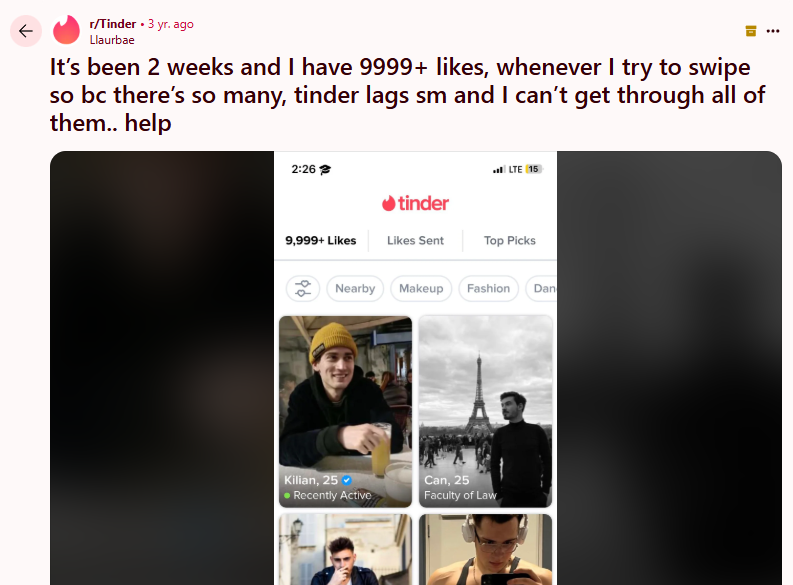
Task: Click the back arrow button
Action: click(26, 31)
